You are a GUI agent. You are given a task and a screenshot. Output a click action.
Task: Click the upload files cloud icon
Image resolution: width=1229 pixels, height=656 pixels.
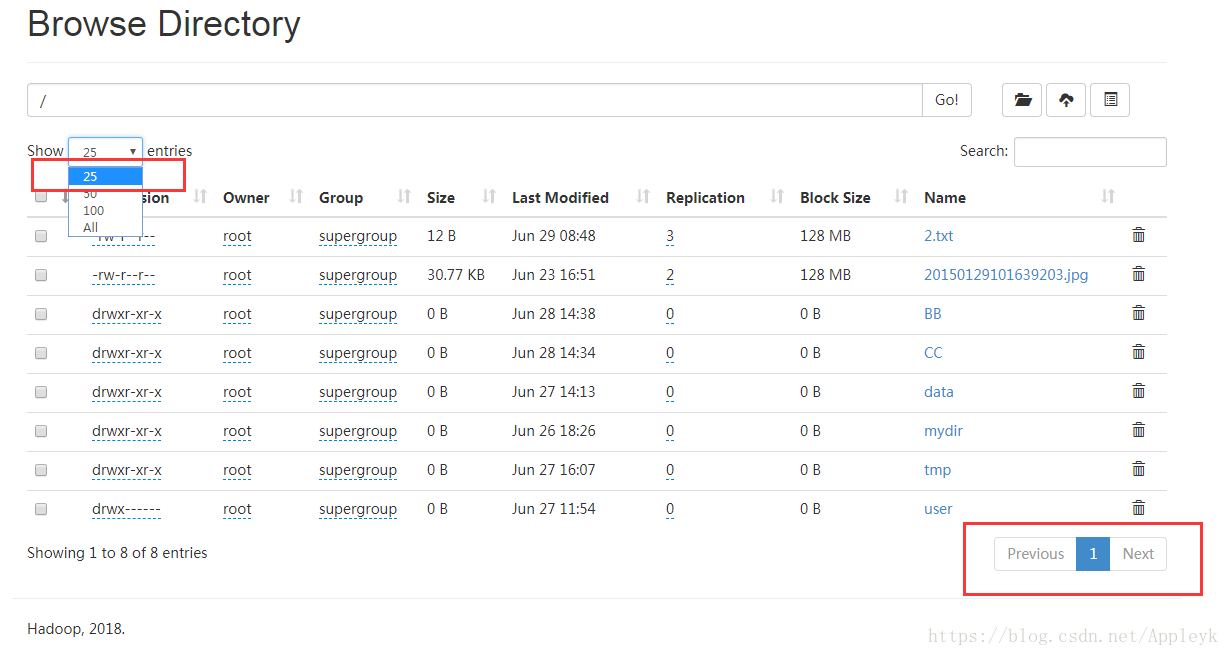[x=1066, y=100]
